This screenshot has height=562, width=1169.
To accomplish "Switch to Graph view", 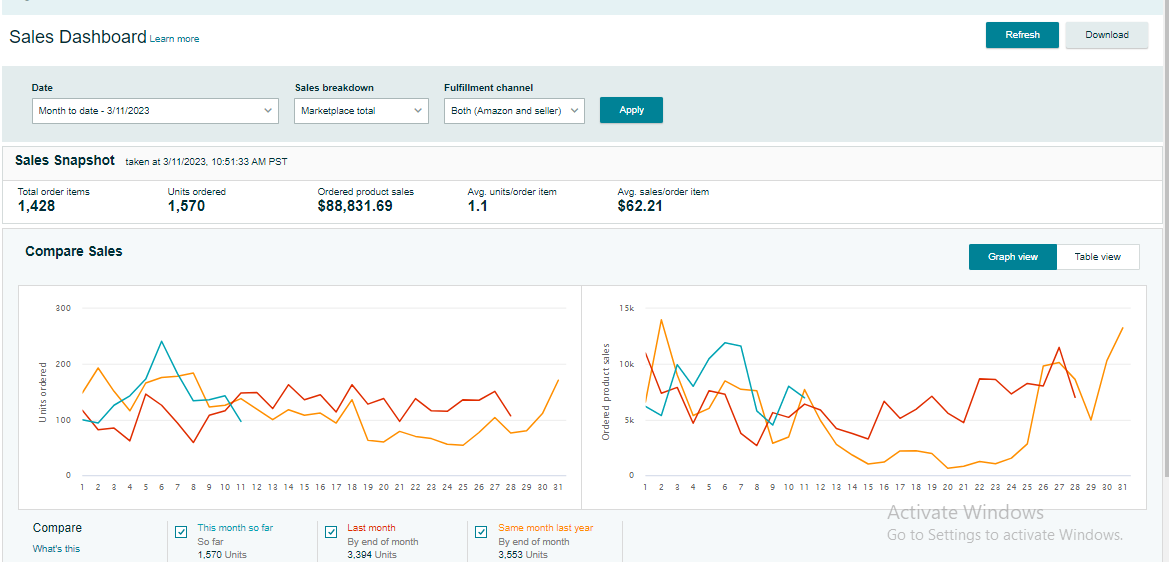I will tap(1012, 257).
